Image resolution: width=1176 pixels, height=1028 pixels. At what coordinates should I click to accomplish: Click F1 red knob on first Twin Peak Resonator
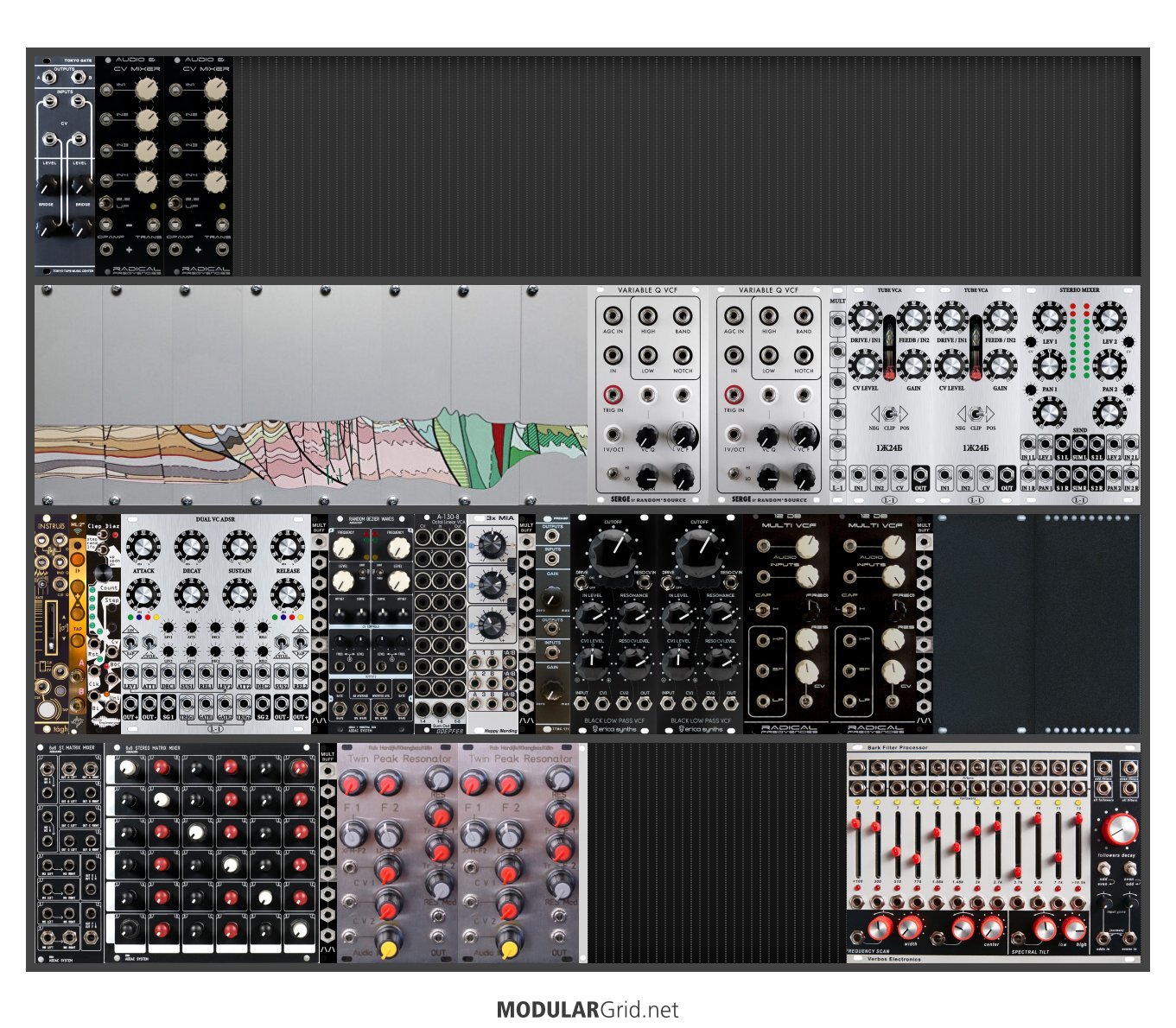[x=352, y=784]
